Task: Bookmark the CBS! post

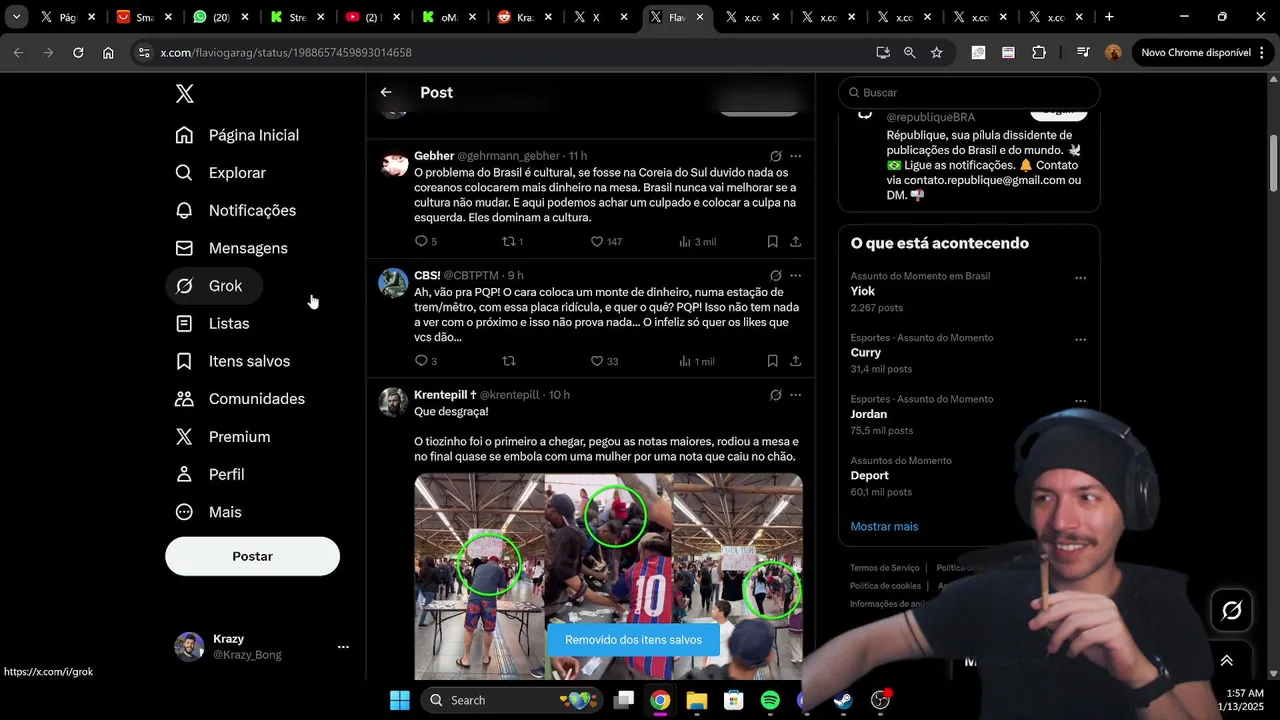Action: click(x=772, y=361)
